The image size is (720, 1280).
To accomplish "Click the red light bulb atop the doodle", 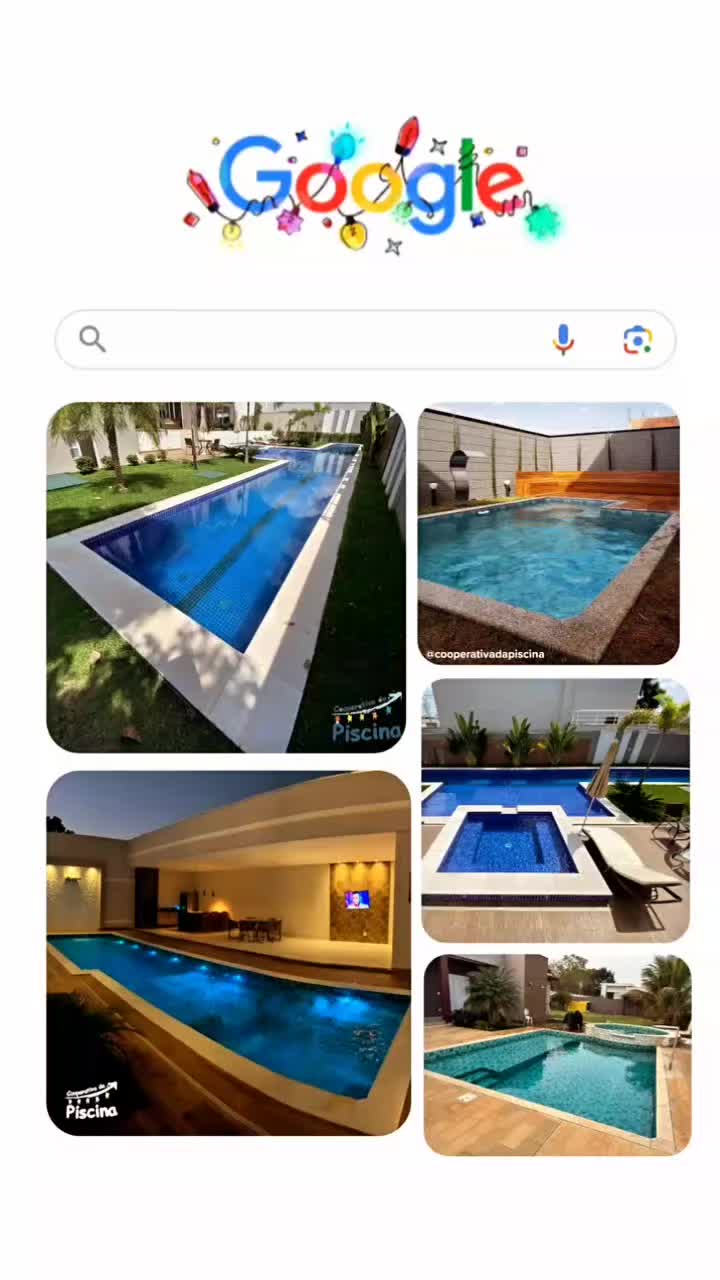I will (407, 134).
